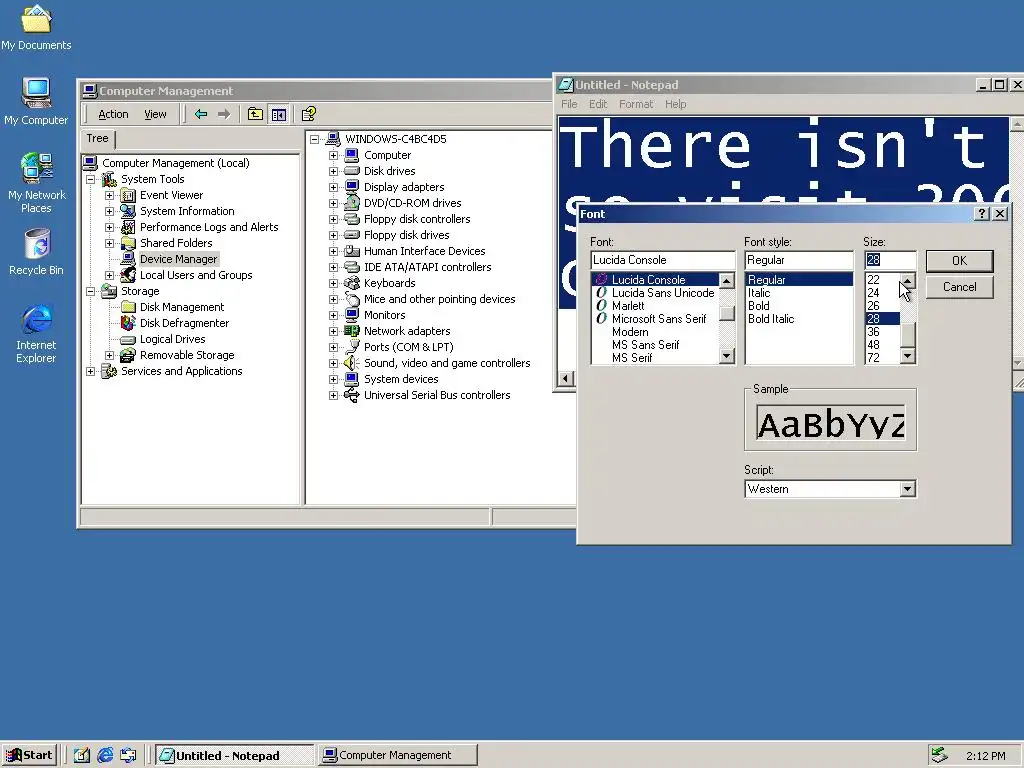Click the Keyboards device icon
Screen dimensions: 1024x768
pyautogui.click(x=351, y=283)
